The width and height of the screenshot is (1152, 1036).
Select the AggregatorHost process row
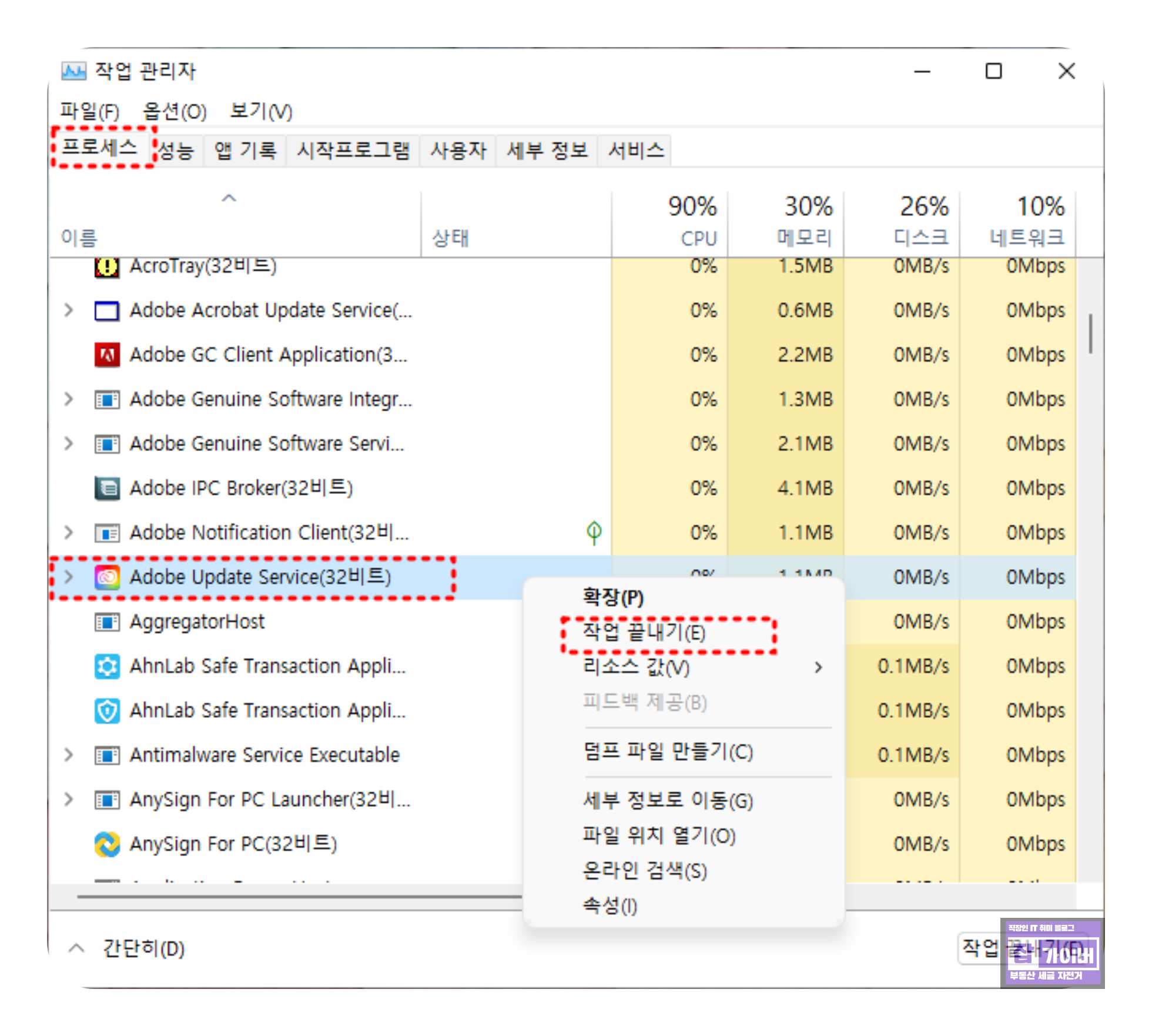tap(197, 621)
